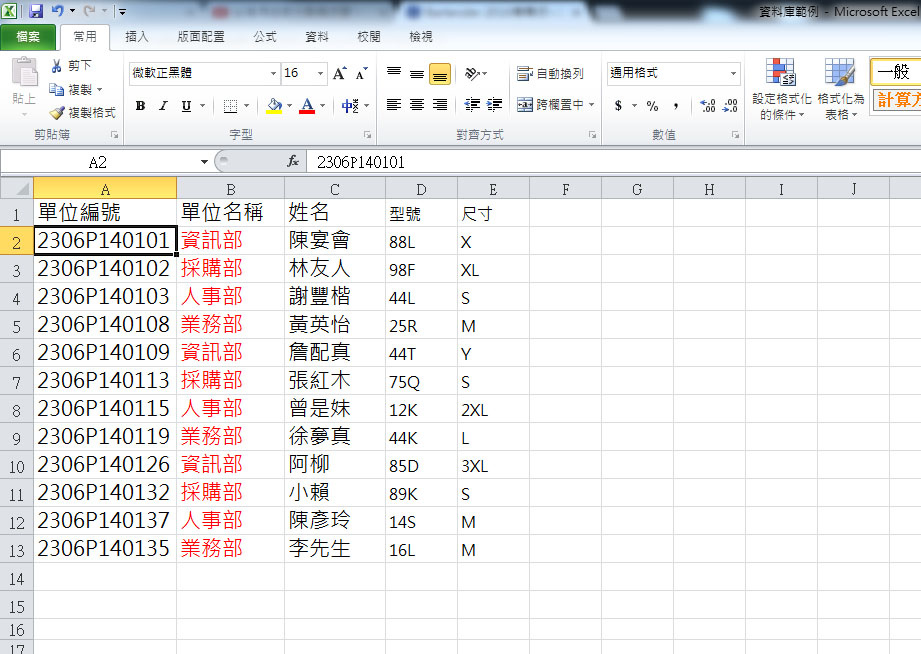This screenshot has width=921, height=654.
Task: Toggle Wrap Text (自動換列)
Action: [550, 73]
